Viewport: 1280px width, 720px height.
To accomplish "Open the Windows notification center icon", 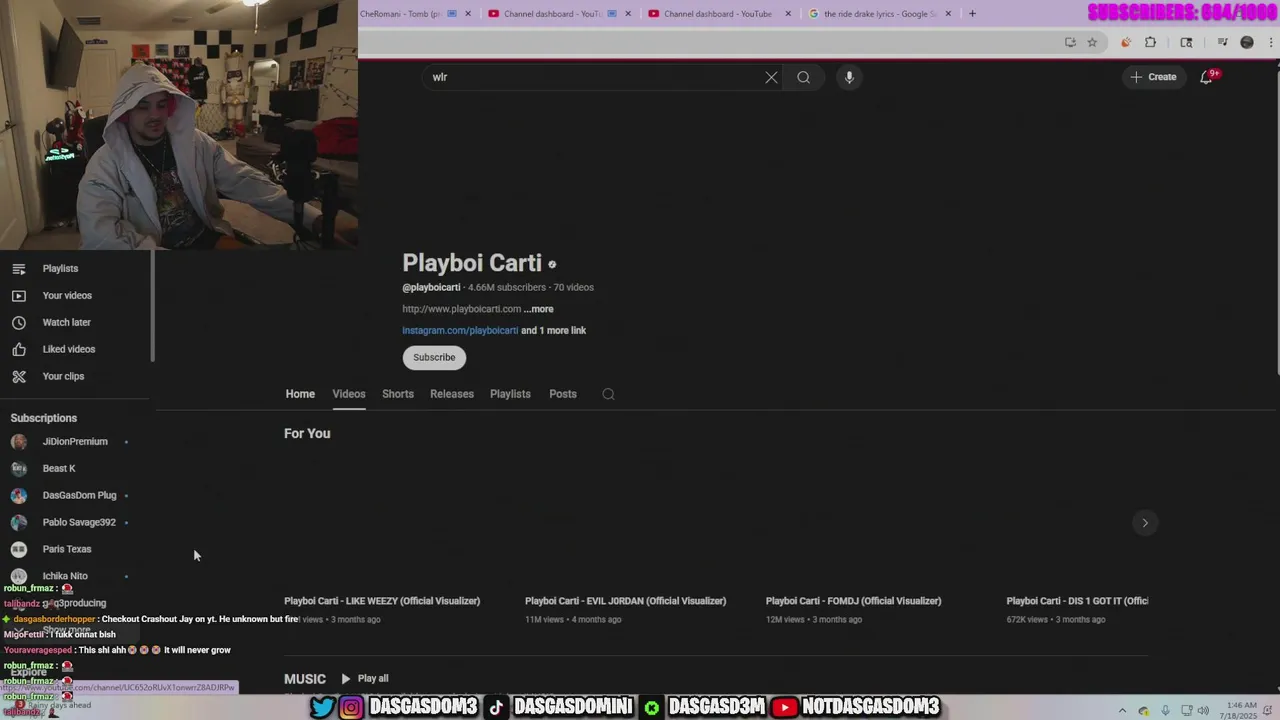I will [x=1268, y=711].
